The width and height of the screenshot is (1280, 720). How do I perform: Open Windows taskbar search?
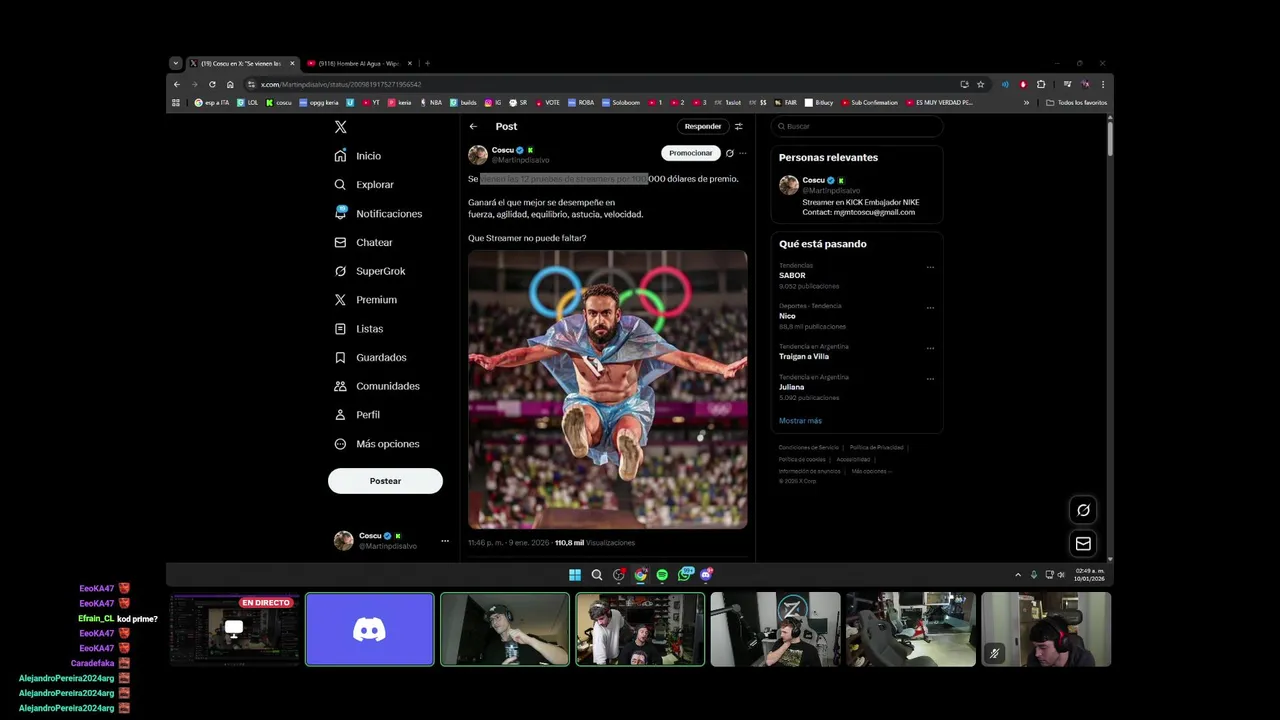click(x=597, y=575)
